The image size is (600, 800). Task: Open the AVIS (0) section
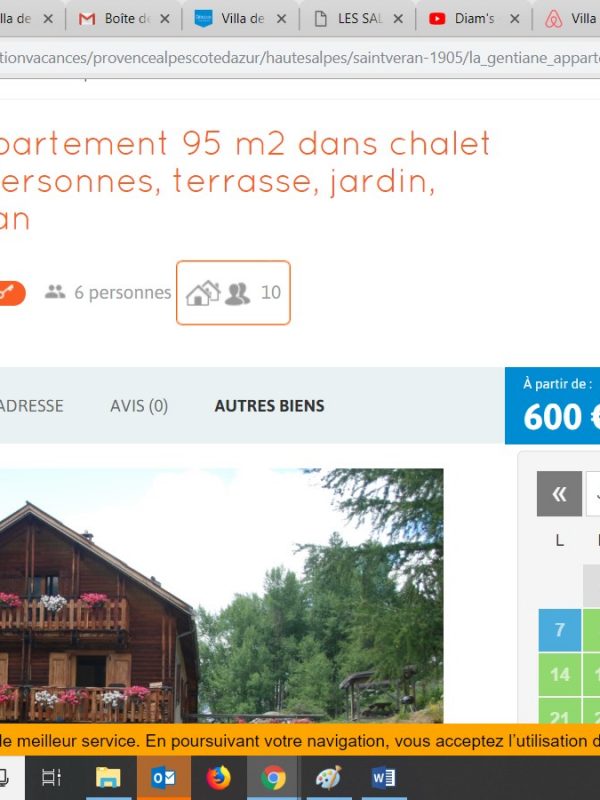[139, 406]
